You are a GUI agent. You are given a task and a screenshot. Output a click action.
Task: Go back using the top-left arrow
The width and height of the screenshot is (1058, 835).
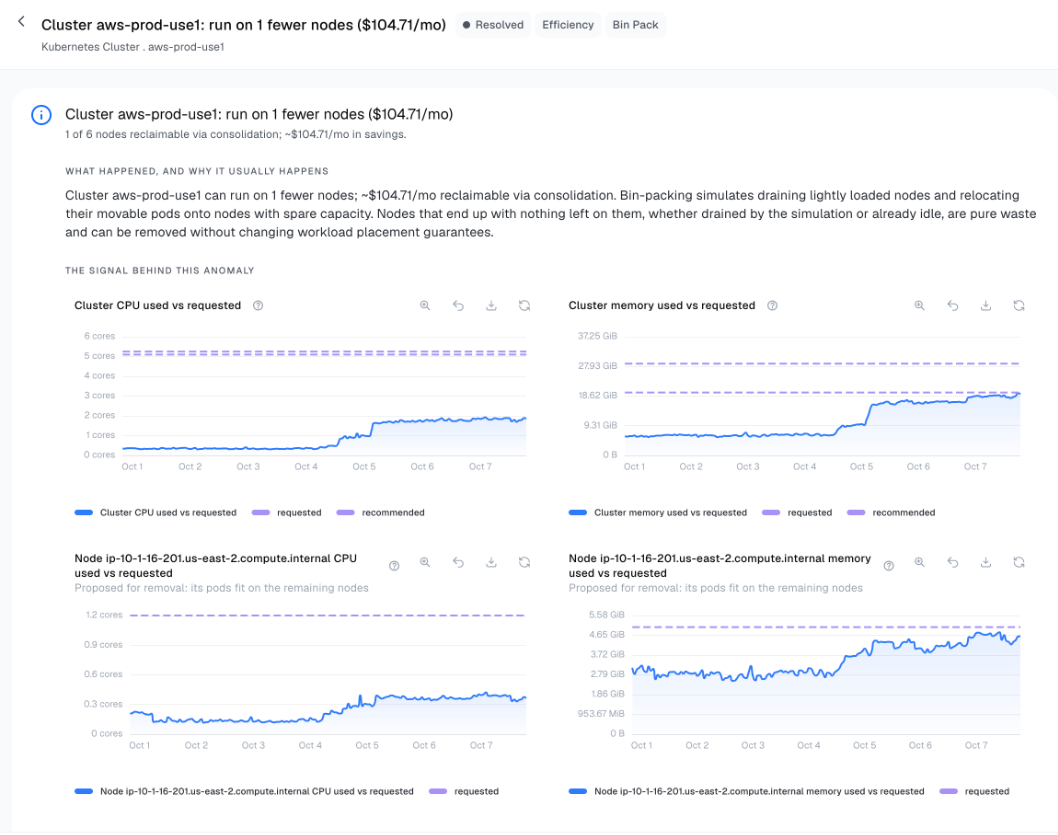point(22,22)
